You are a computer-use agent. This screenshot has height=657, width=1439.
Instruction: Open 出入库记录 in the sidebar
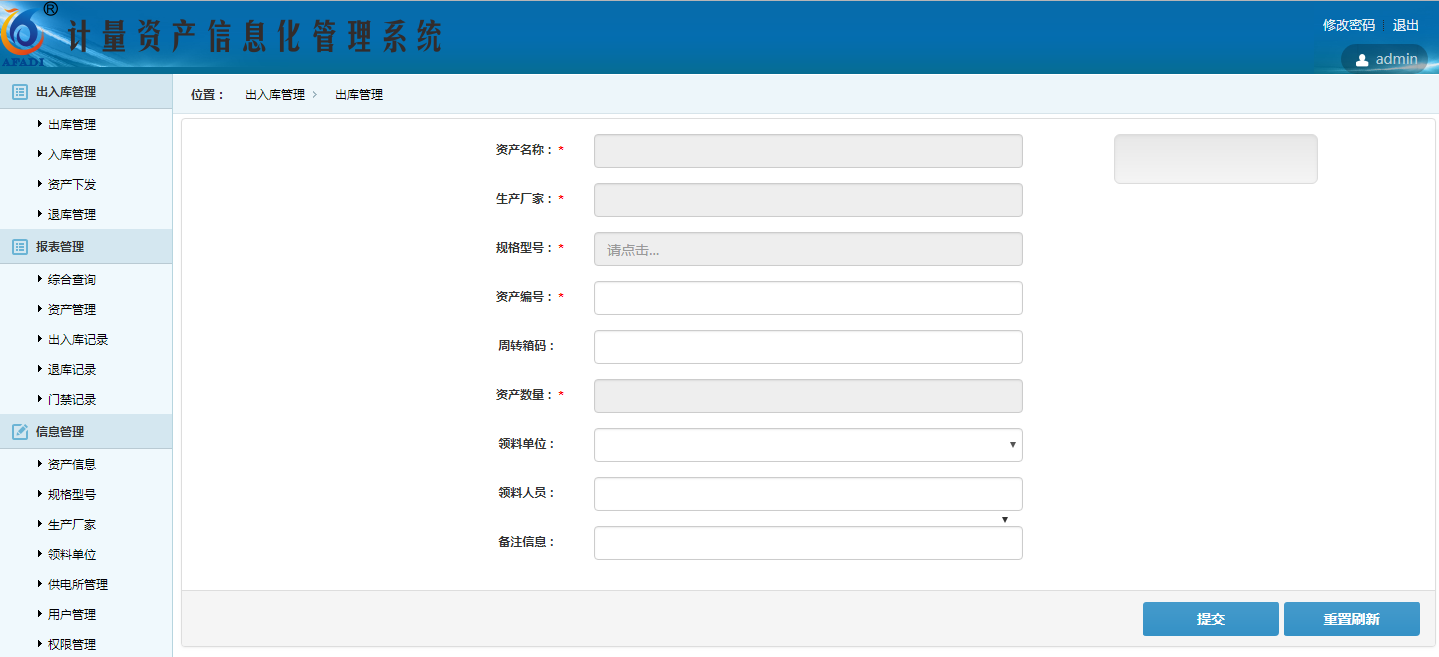[78, 340]
